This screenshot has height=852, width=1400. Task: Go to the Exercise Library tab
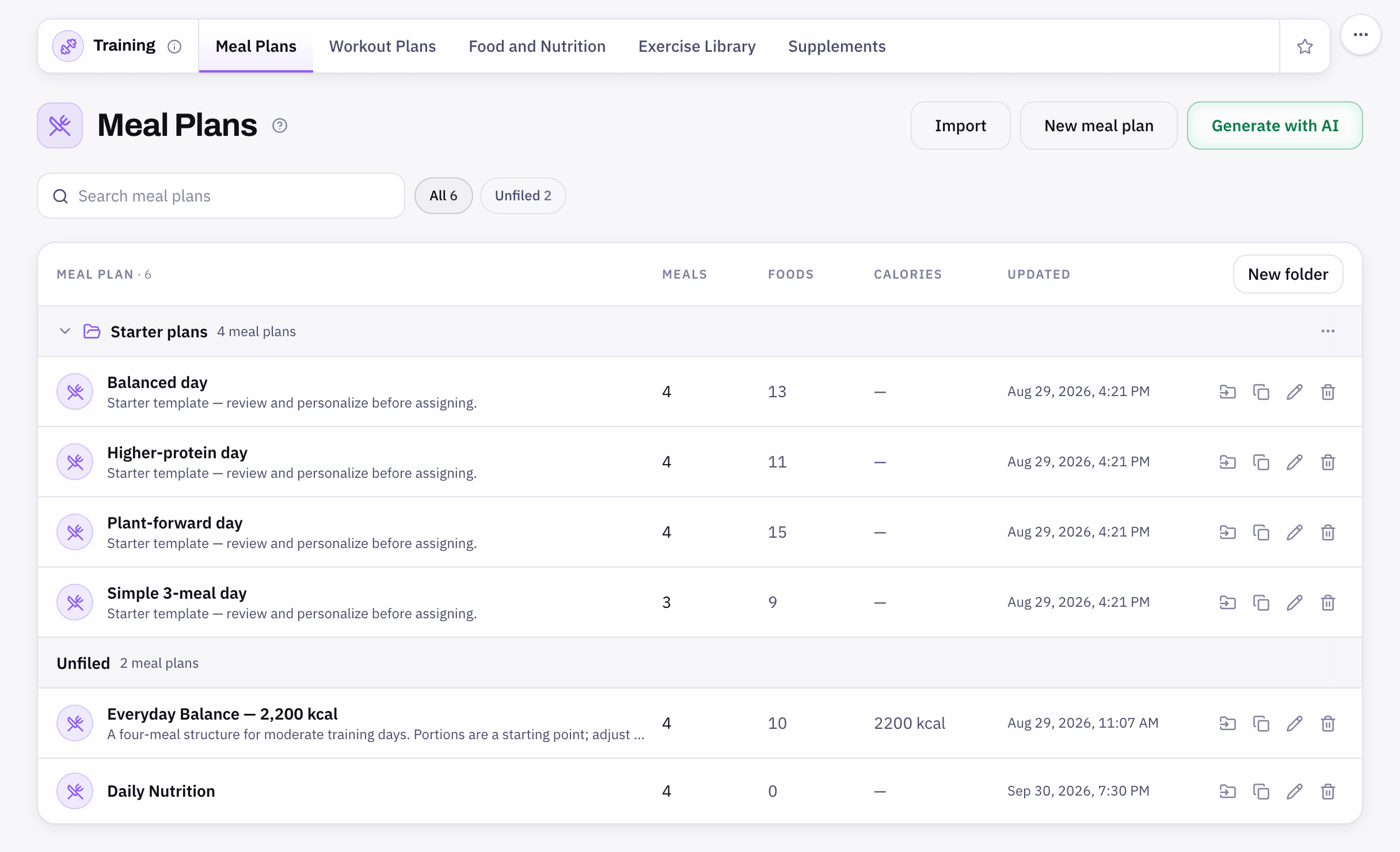tap(697, 46)
